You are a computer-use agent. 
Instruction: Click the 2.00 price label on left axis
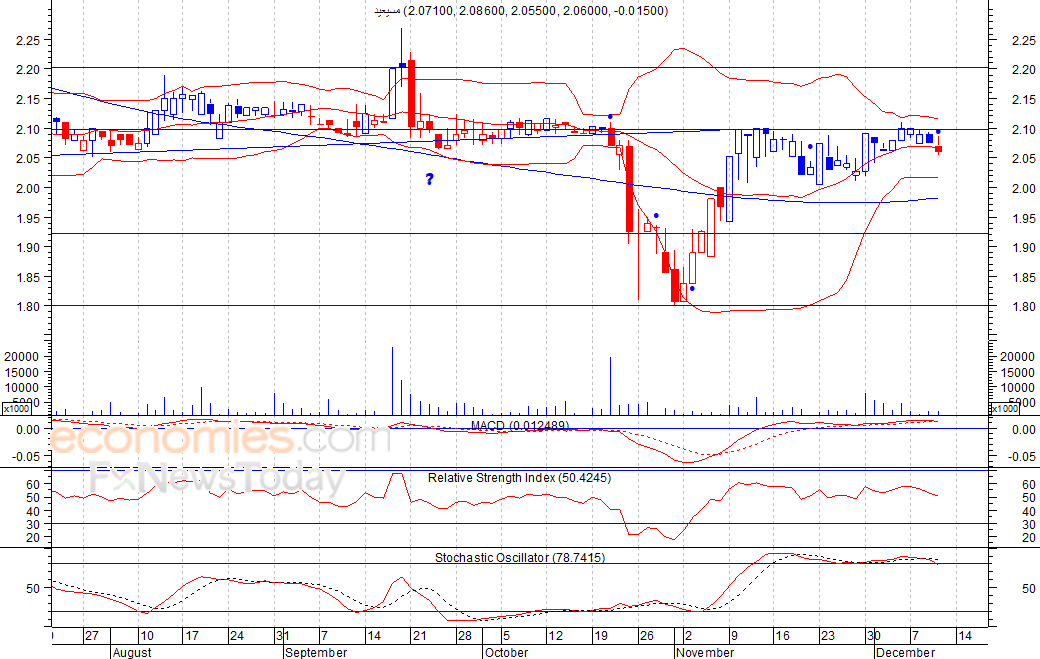[29, 188]
